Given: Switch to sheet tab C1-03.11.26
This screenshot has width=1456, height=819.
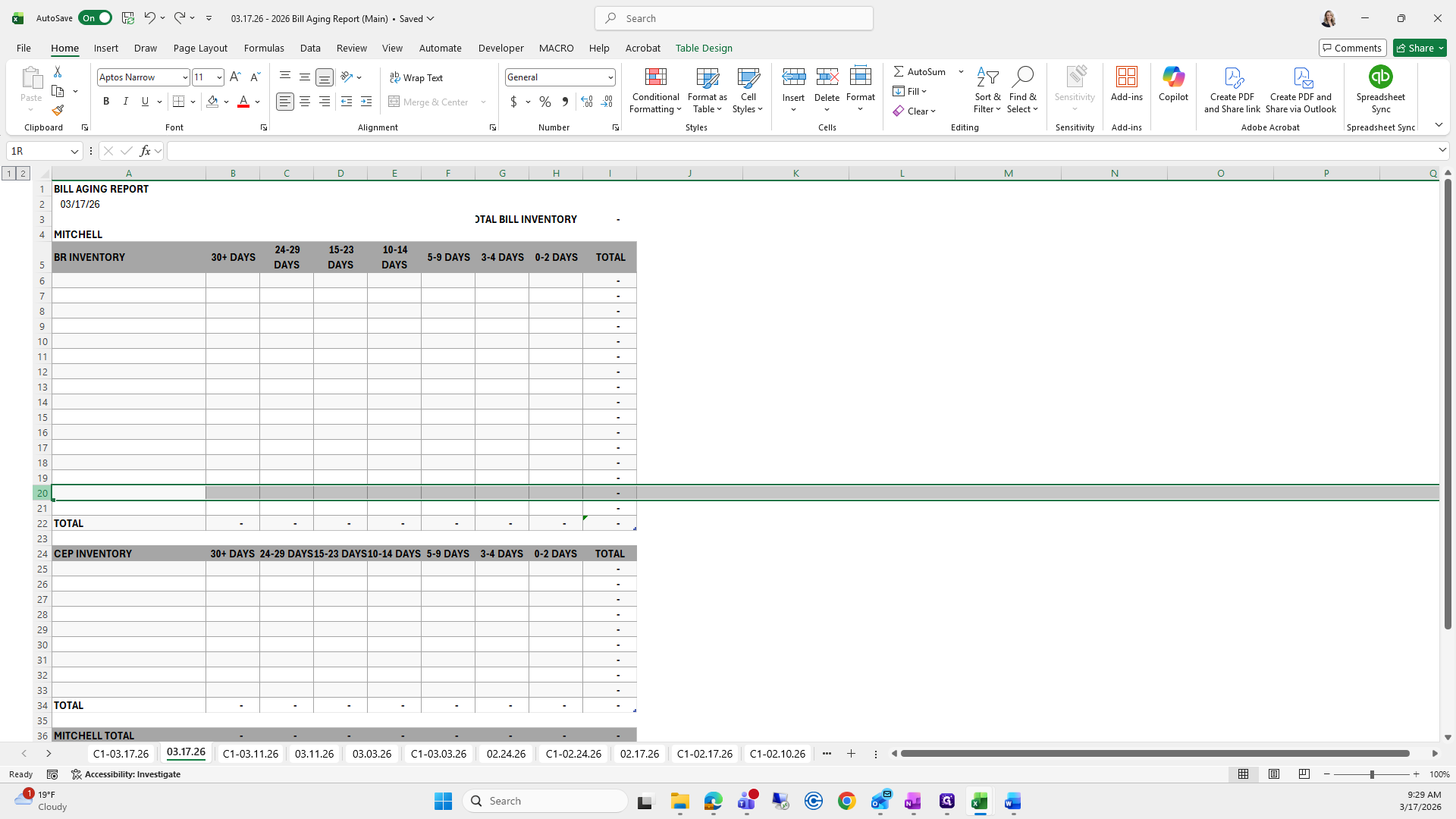Looking at the screenshot, I should click(250, 754).
